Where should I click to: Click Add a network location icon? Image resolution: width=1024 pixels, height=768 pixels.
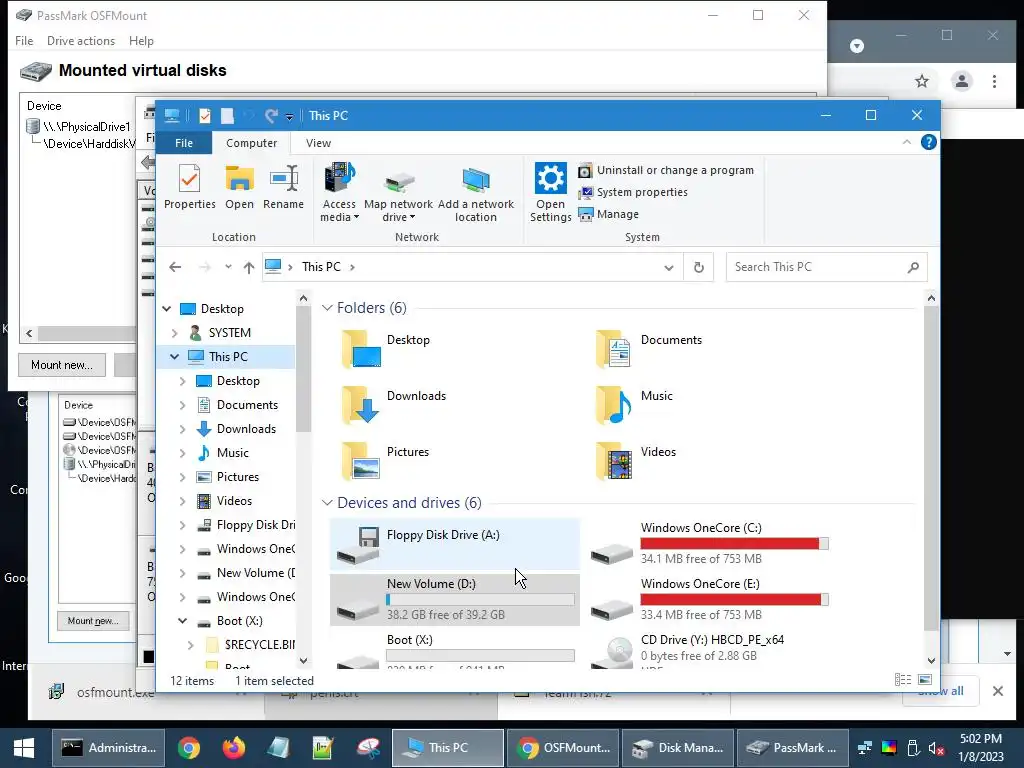tap(475, 193)
